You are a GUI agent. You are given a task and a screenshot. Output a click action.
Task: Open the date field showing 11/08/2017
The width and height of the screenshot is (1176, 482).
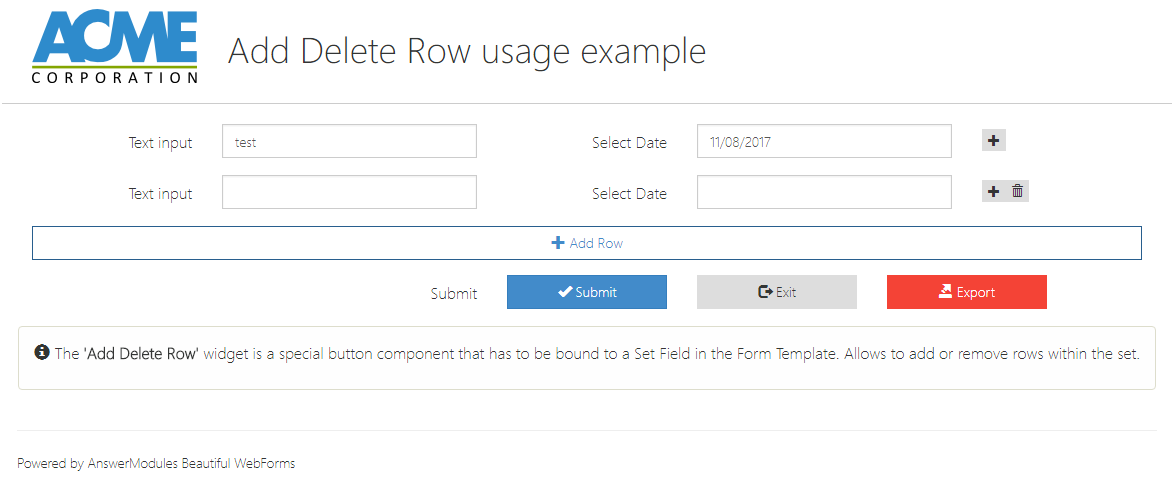823,142
